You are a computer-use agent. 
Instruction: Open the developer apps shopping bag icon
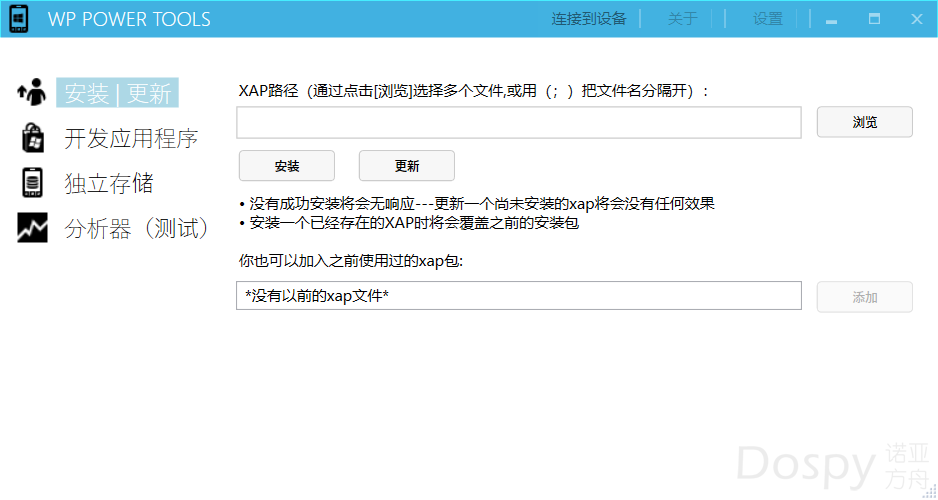(32, 138)
